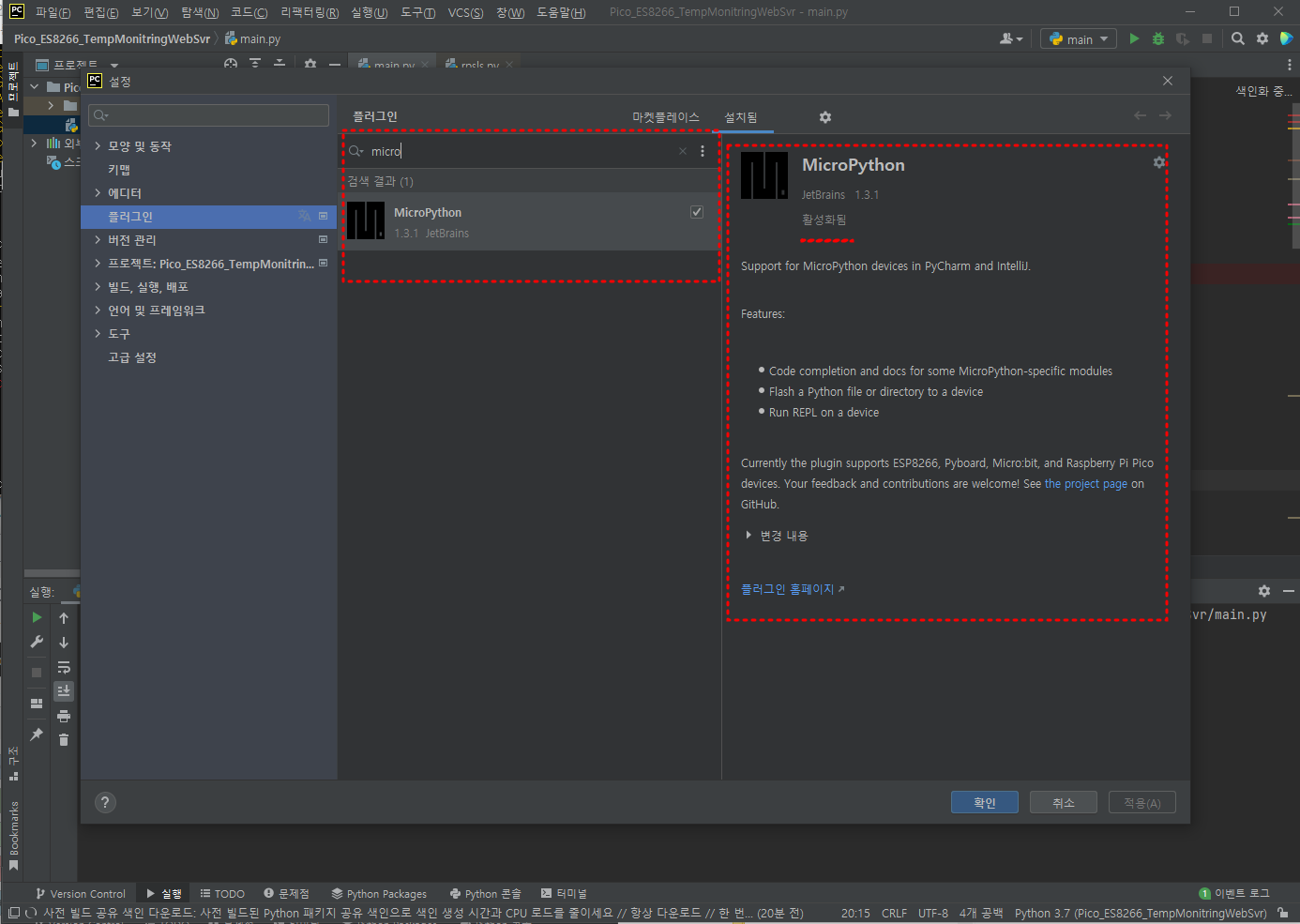Select the 플러그인 settings item
The height and width of the screenshot is (924, 1300).
click(x=208, y=217)
